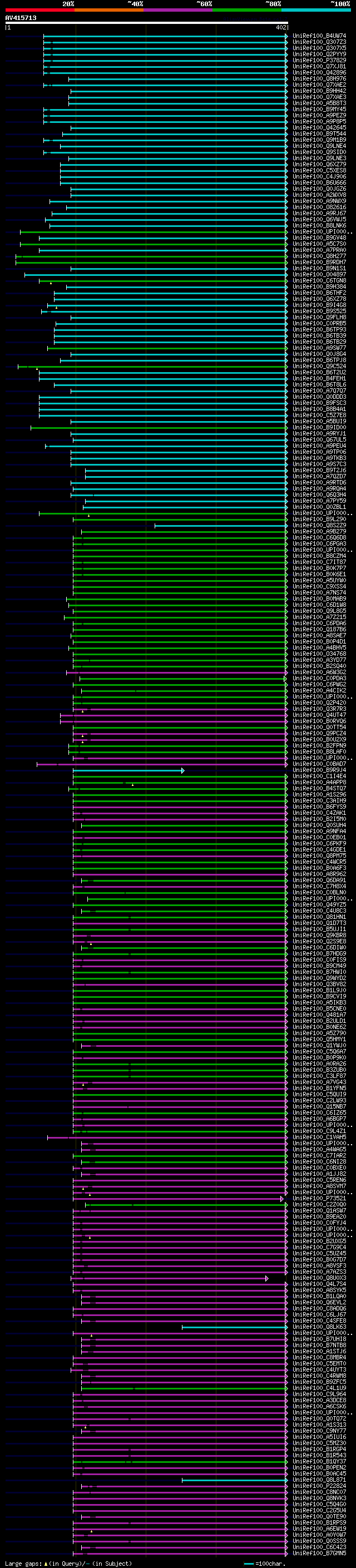The width and height of the screenshot is (356, 1568).
Task: Select hit UniRef100_B4UW74
Action: (x=319, y=36)
